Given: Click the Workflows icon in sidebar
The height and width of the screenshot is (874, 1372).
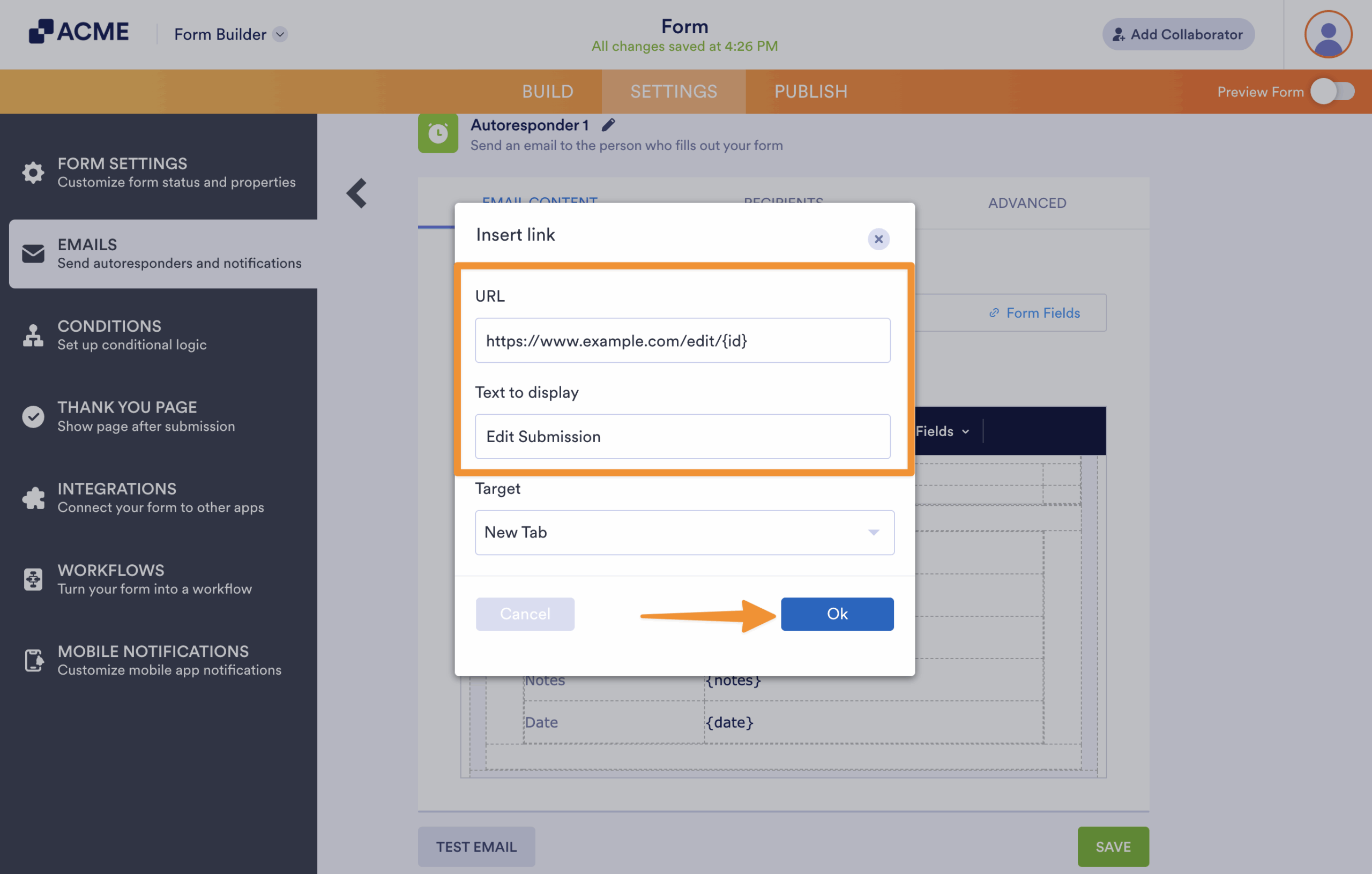Looking at the screenshot, I should (x=33, y=579).
